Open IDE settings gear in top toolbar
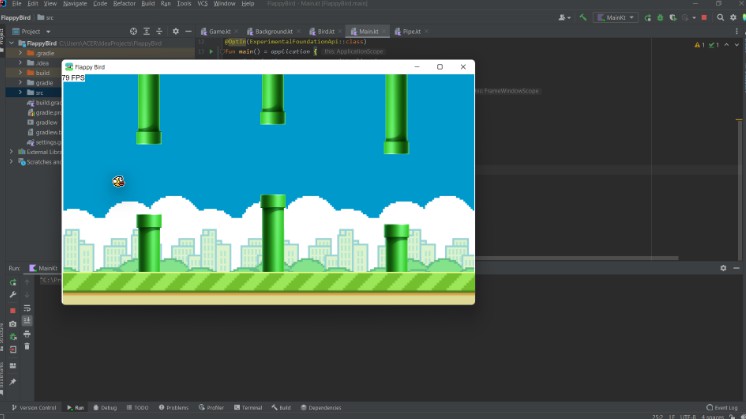Image resolution: width=746 pixels, height=419 pixels. click(x=733, y=18)
